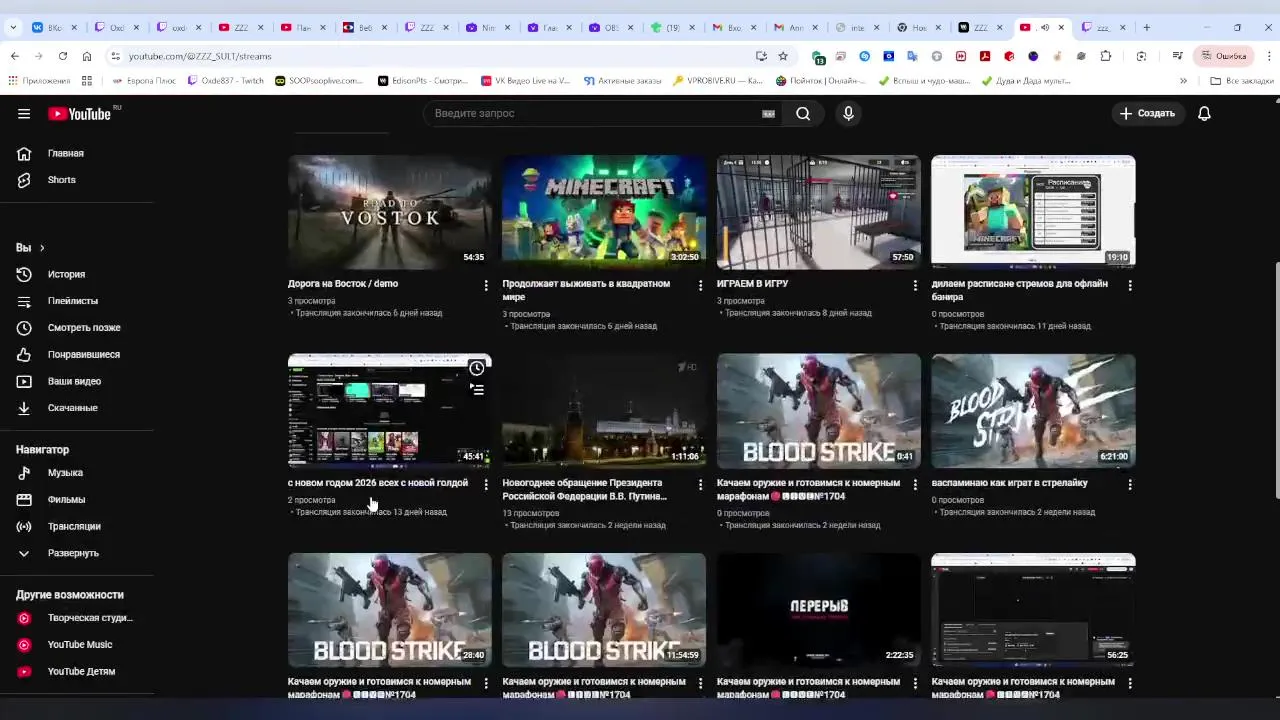The width and height of the screenshot is (1280, 720).
Task: Open options menu for с новом годом 2026 video
Action: click(486, 485)
